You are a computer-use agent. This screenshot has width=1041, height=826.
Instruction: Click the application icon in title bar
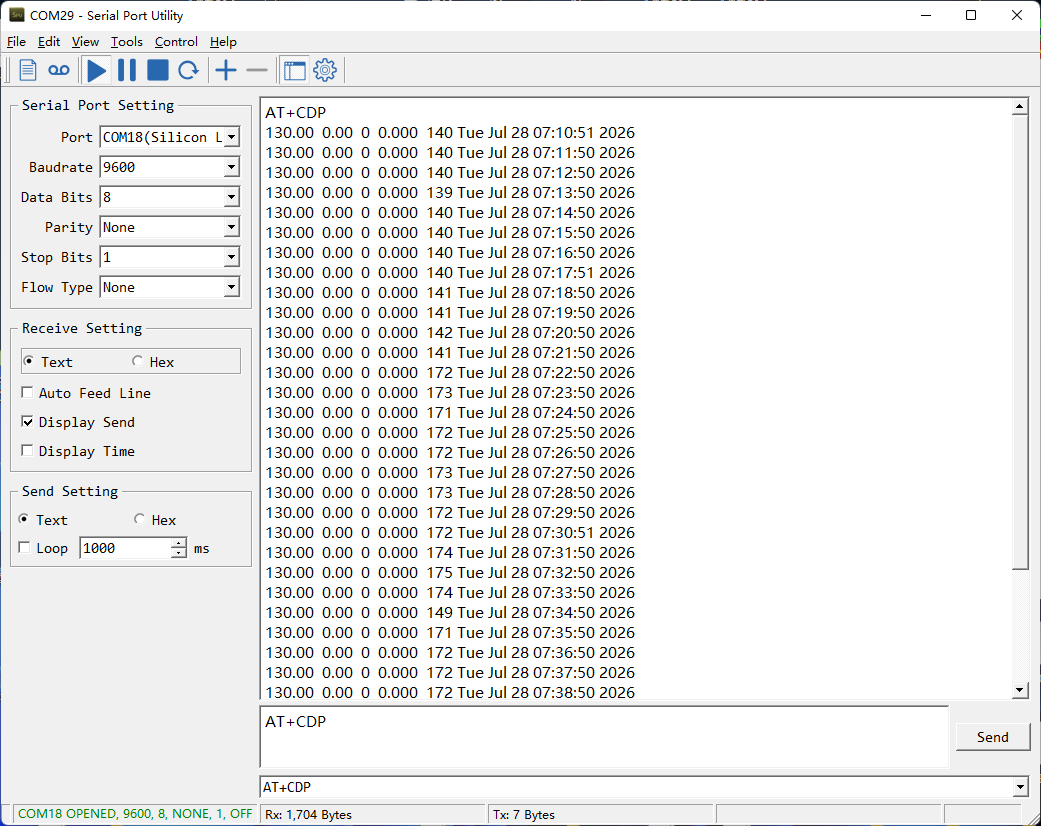click(x=17, y=15)
